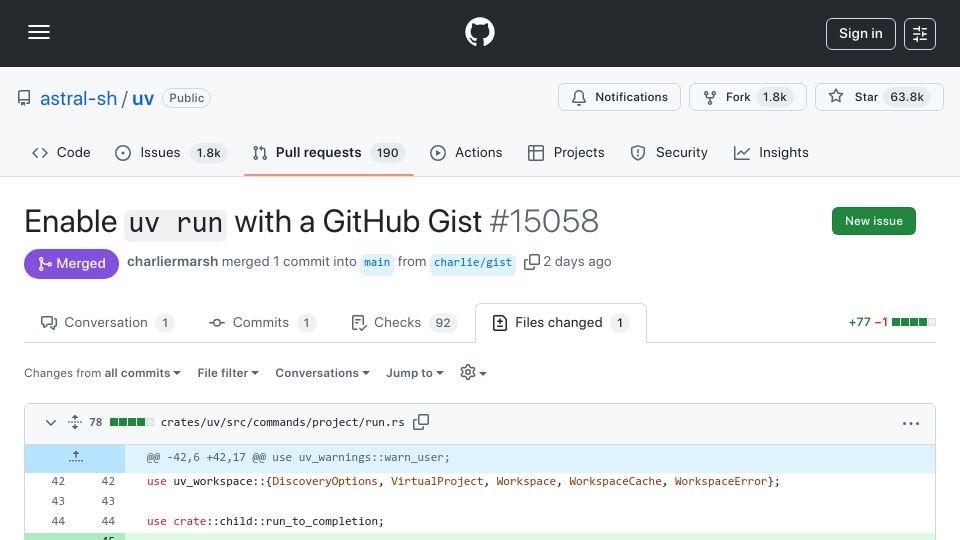The width and height of the screenshot is (960, 540).
Task: Switch to the Checks tab
Action: coord(402,323)
